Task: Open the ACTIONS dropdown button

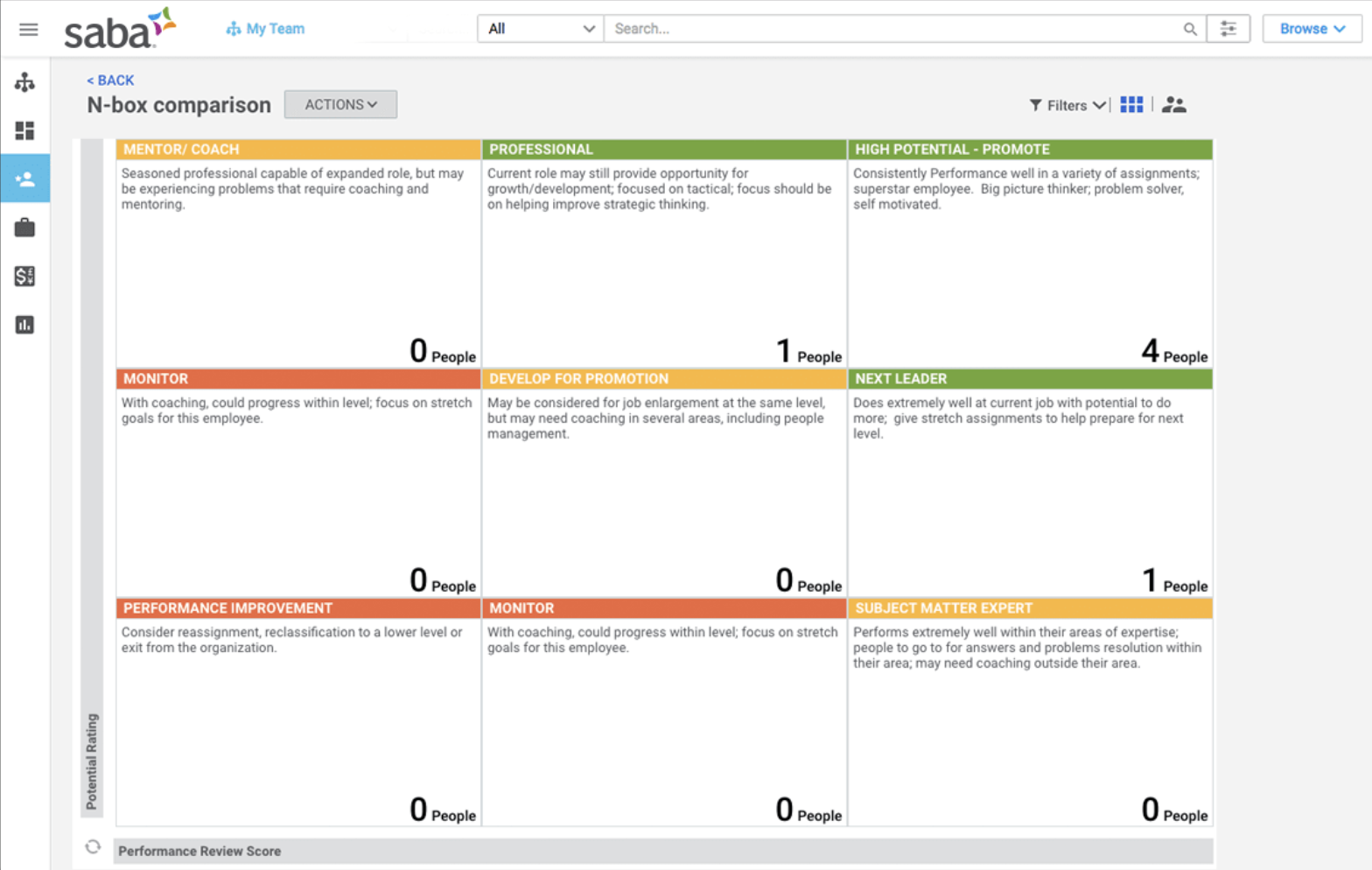Action: tap(340, 104)
